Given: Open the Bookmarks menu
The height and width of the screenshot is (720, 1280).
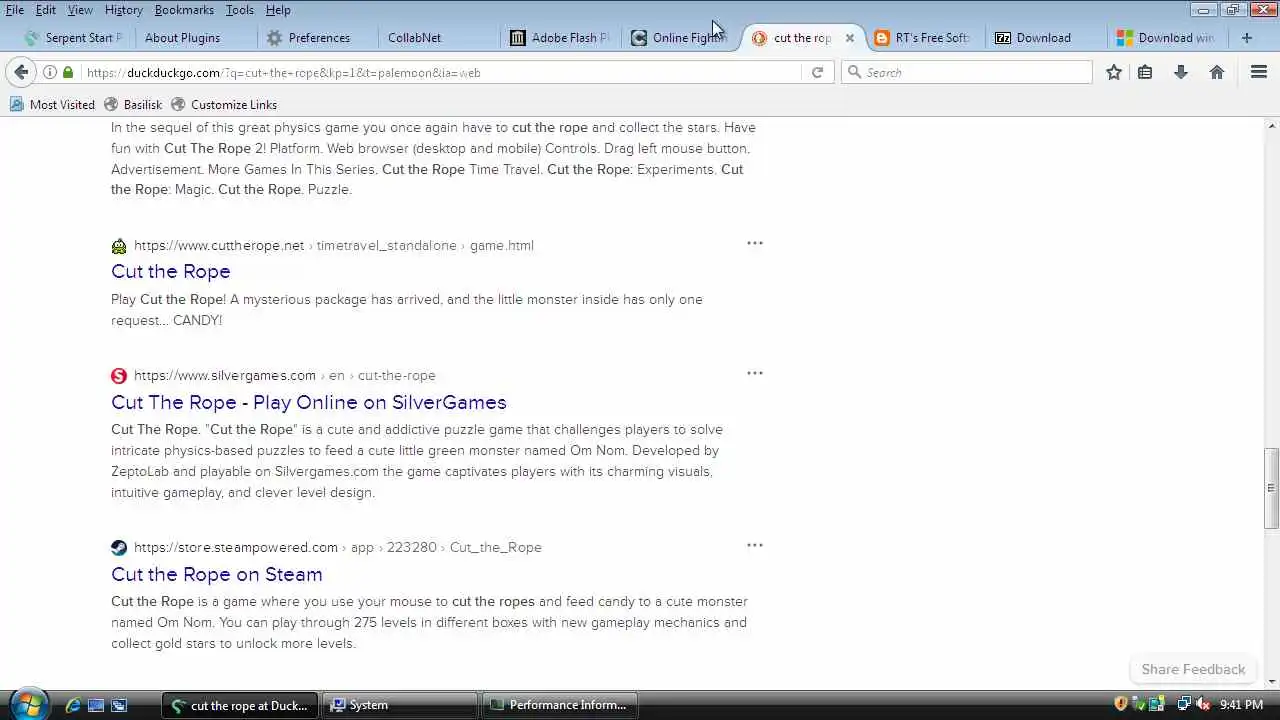Looking at the screenshot, I should (184, 9).
